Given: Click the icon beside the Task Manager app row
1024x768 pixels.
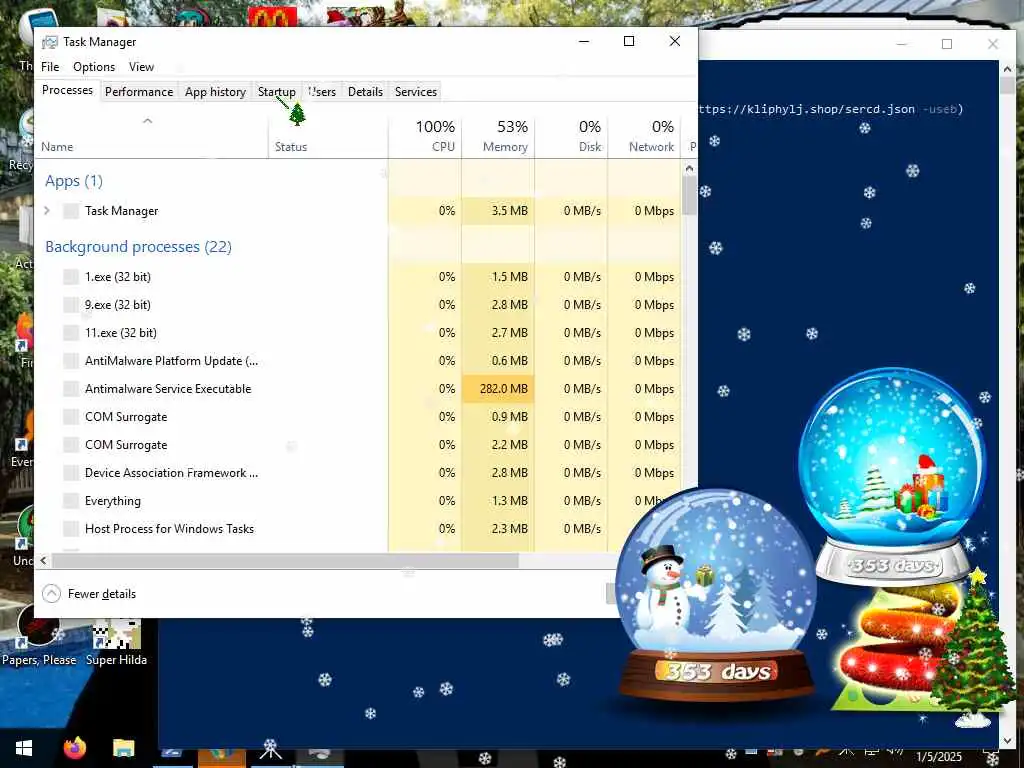Looking at the screenshot, I should pyautogui.click(x=71, y=211).
